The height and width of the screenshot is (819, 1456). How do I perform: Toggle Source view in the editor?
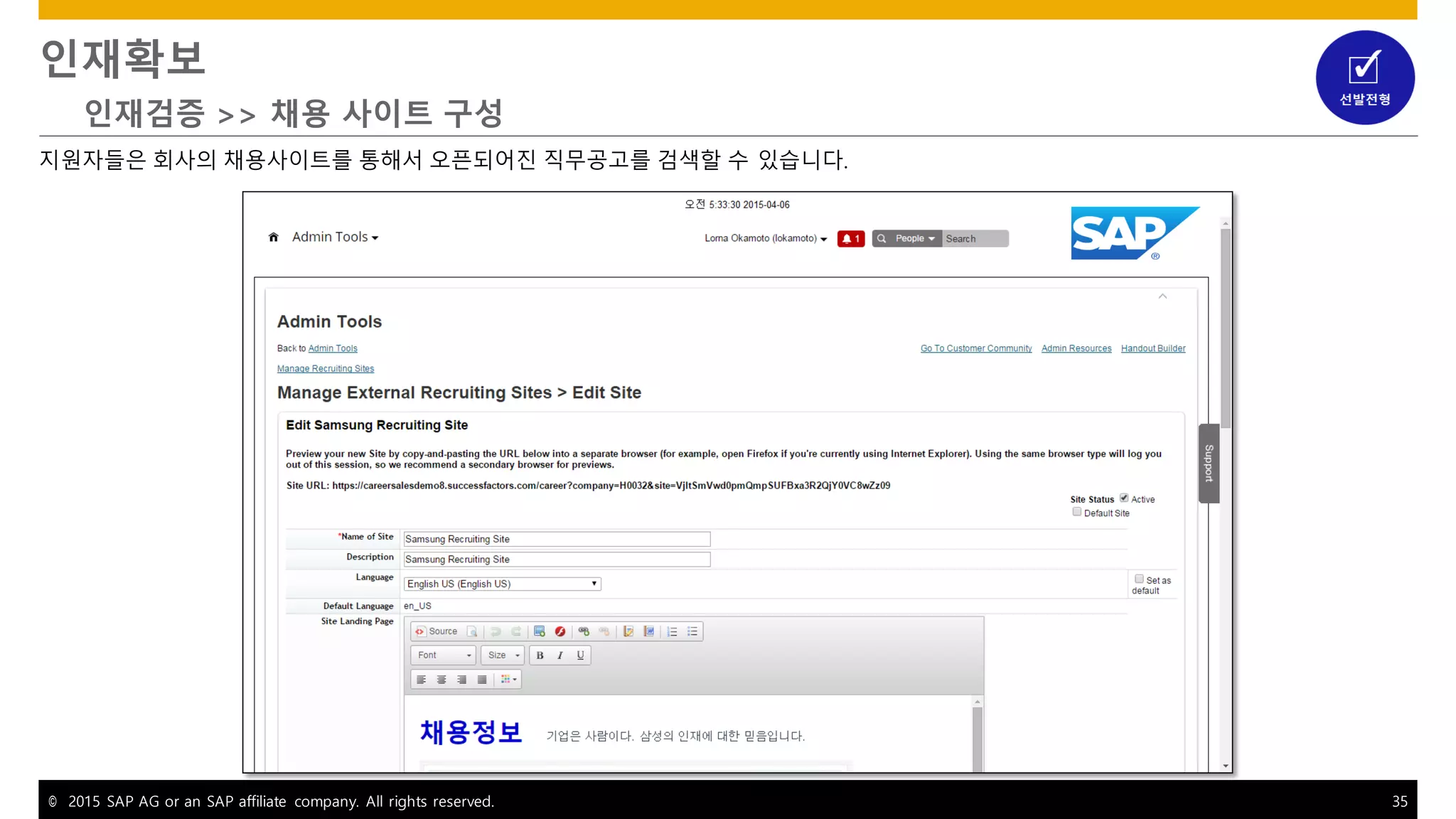437,631
